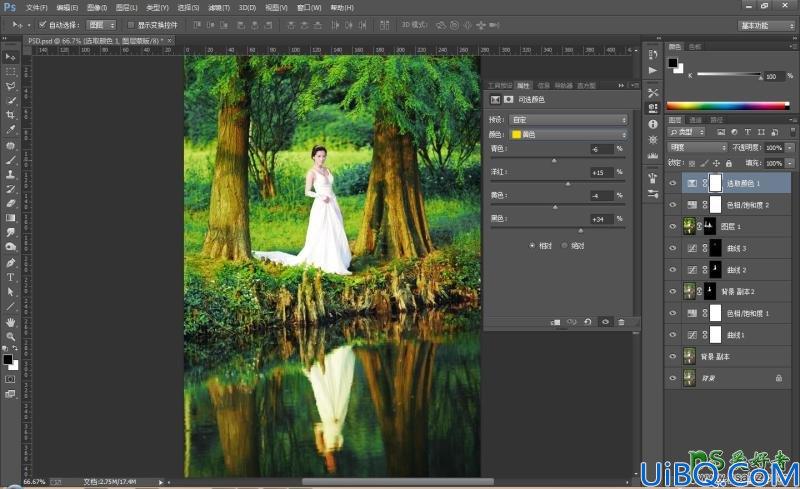Toggle the 自动选择 checkbox
Viewport: 800px width, 489px height.
(x=43, y=25)
